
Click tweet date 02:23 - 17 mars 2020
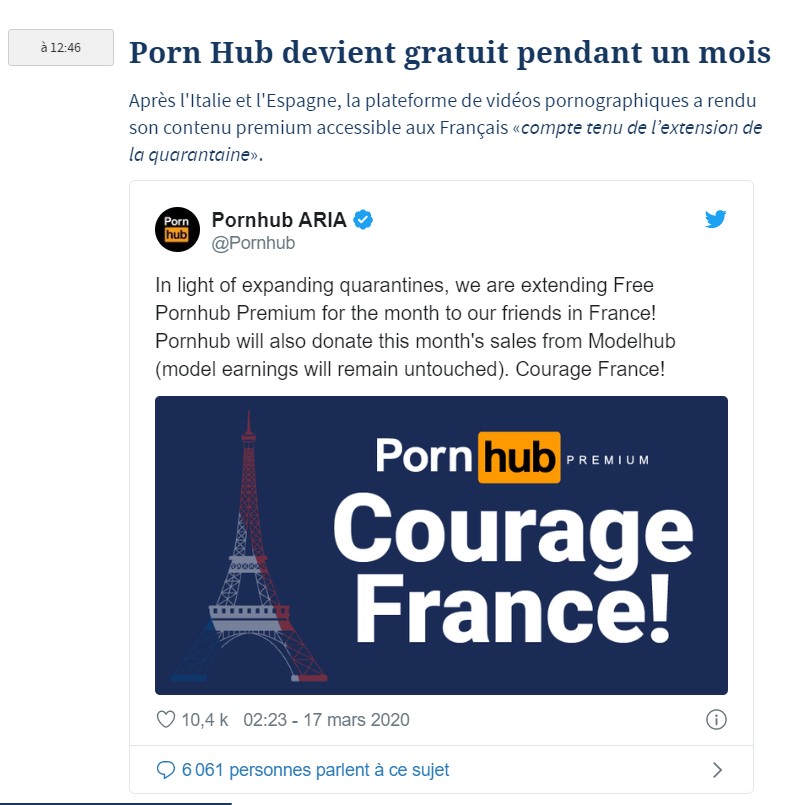pyautogui.click(x=326, y=720)
